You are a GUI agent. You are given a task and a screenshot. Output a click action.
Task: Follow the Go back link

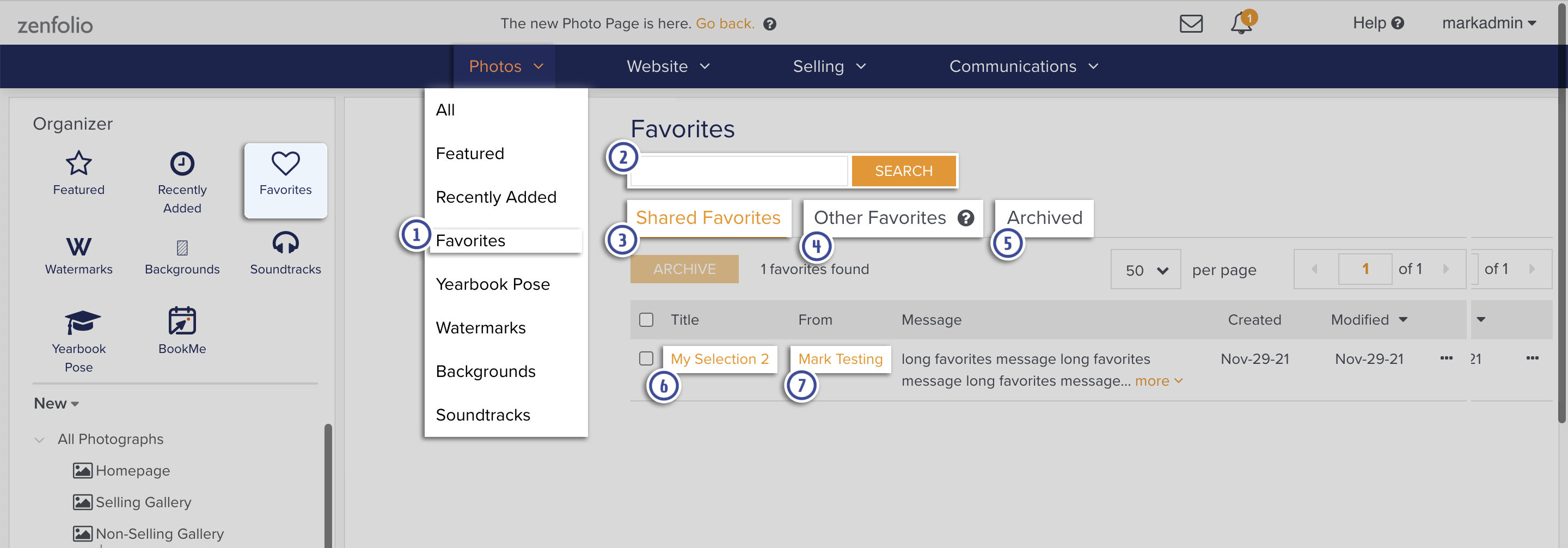pos(724,24)
